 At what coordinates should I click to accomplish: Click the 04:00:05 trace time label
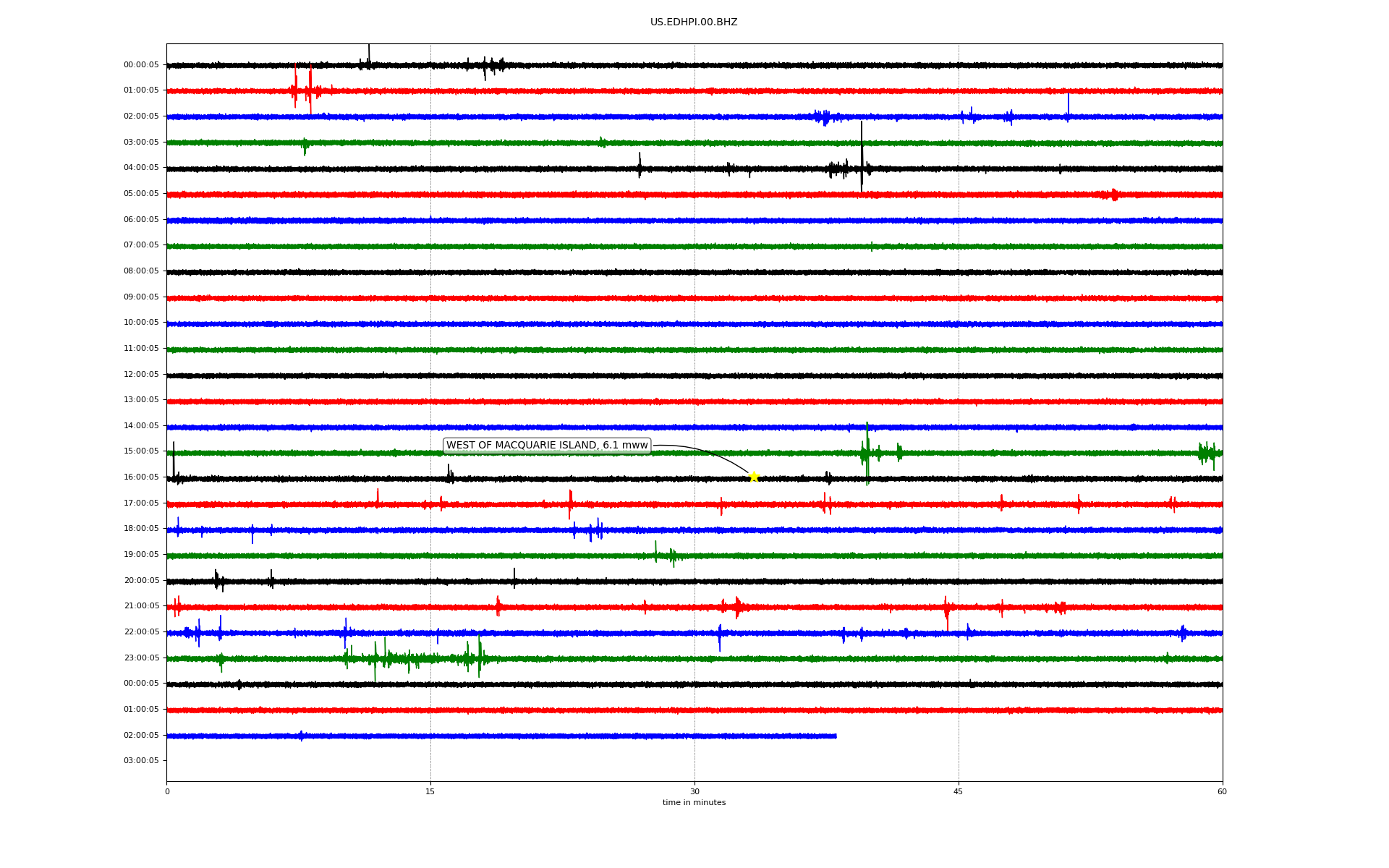(x=141, y=168)
